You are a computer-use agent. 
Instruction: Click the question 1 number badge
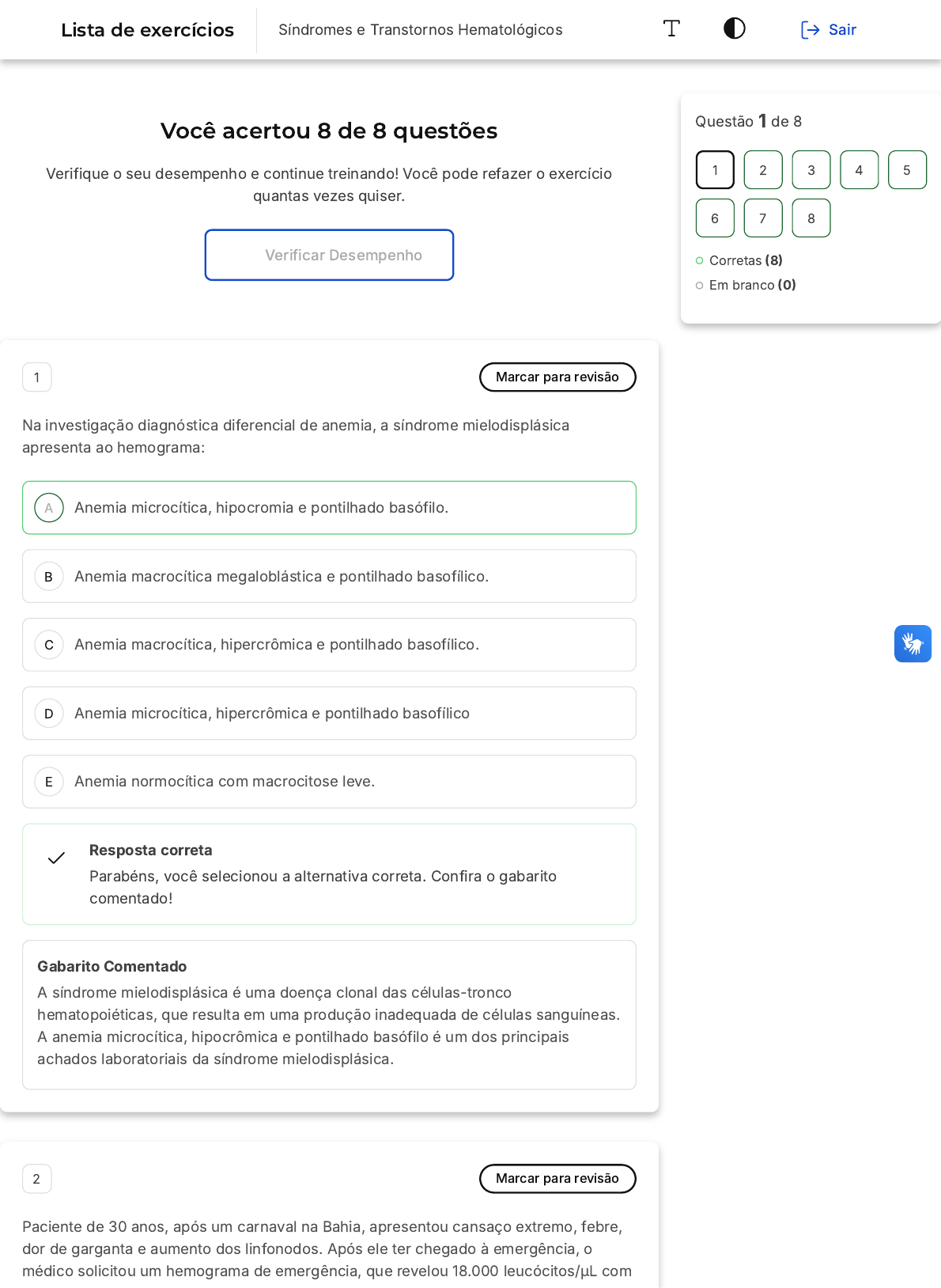(37, 377)
